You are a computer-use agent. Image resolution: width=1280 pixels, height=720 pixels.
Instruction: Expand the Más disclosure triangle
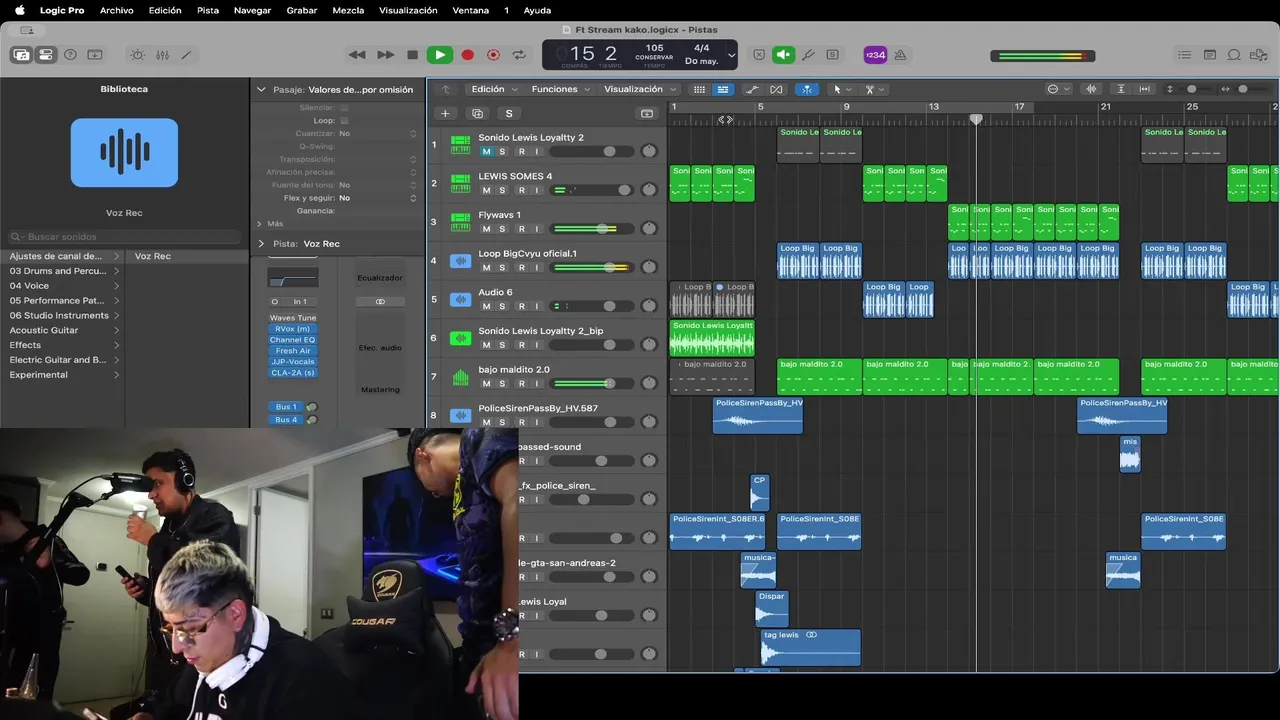(259, 224)
